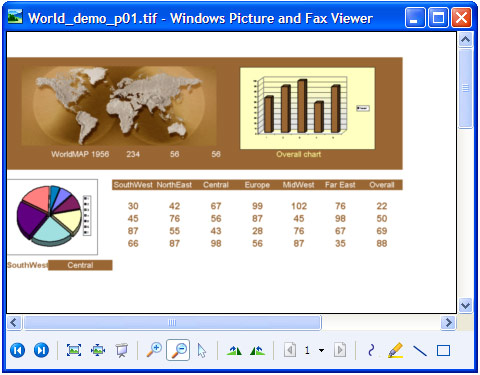Click the 'Overall chart' caption
This screenshot has height=375, width=480.
tap(299, 154)
